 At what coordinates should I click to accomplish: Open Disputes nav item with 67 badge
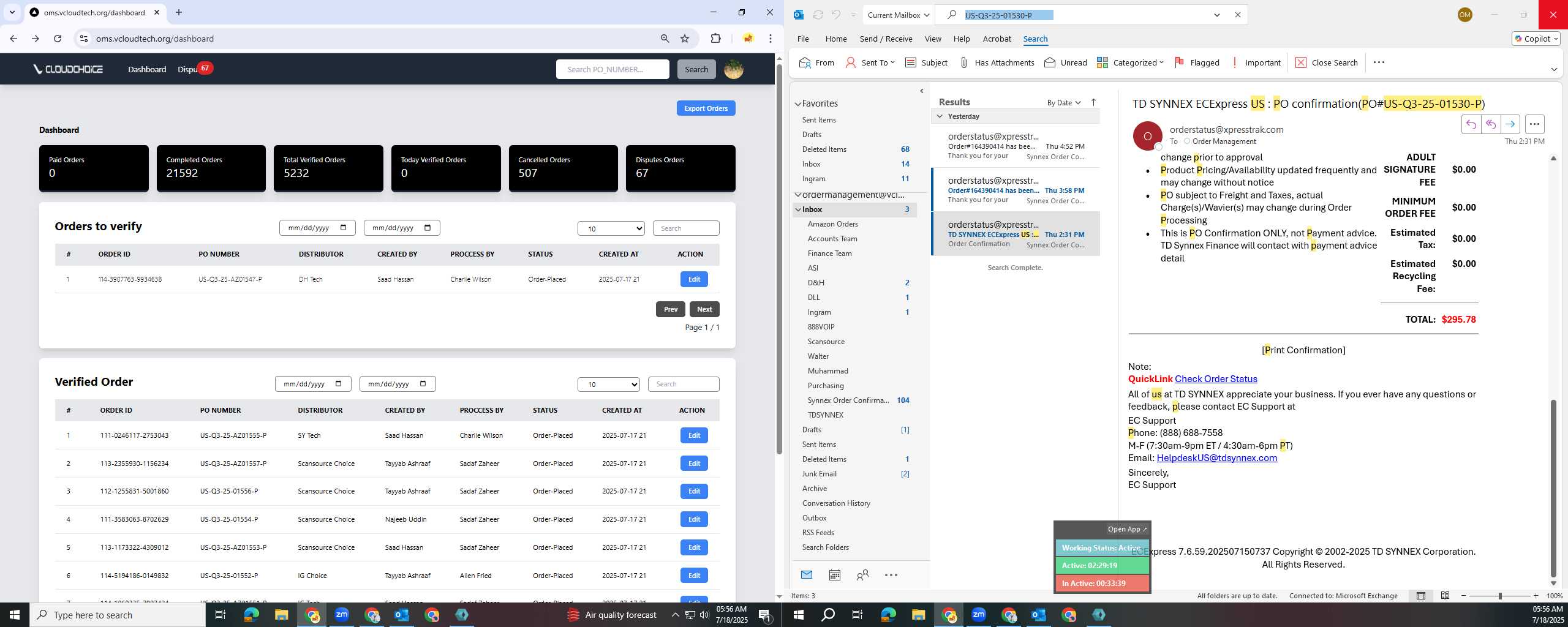pos(194,69)
